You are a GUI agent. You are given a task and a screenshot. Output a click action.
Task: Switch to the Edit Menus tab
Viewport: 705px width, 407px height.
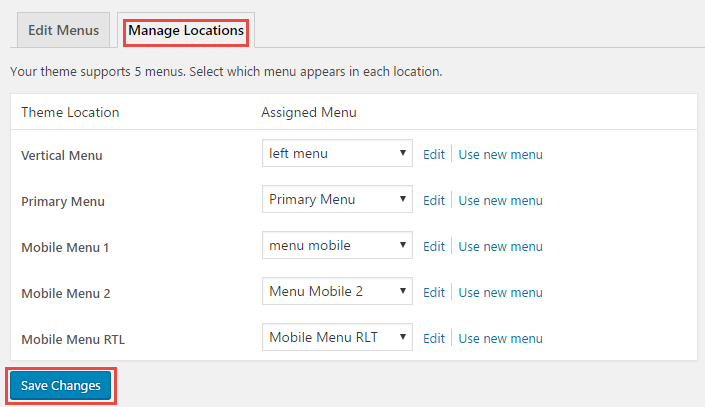tap(63, 30)
